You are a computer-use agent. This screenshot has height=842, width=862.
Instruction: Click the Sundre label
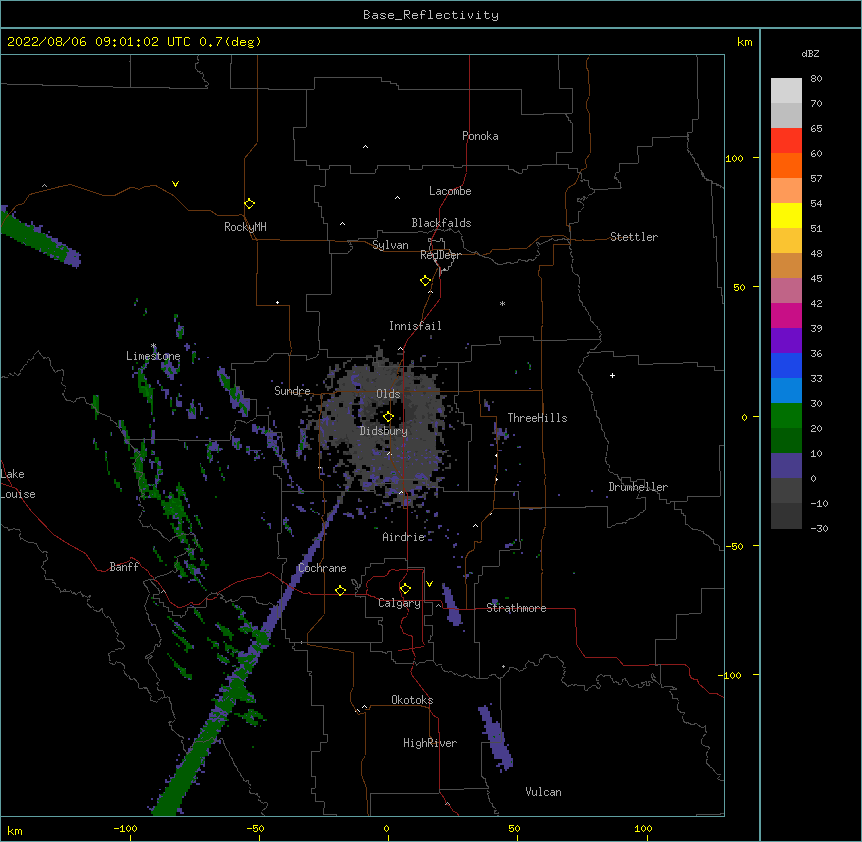pos(292,391)
